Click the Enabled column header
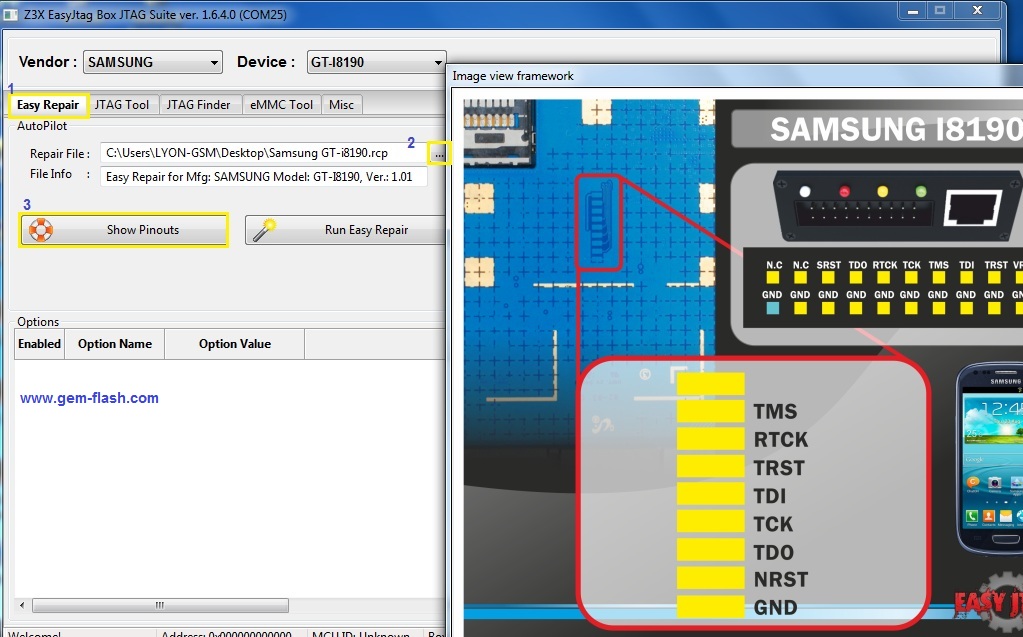This screenshot has height=637, width=1023. (x=39, y=344)
